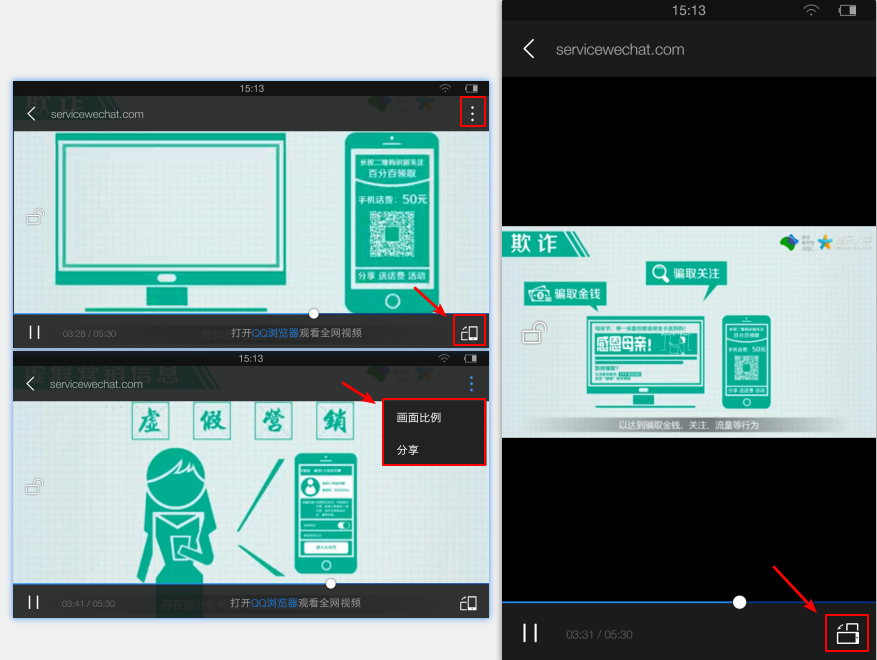Toggle the screen lock in portrait player
The width and height of the screenshot is (877, 660).
click(x=534, y=333)
